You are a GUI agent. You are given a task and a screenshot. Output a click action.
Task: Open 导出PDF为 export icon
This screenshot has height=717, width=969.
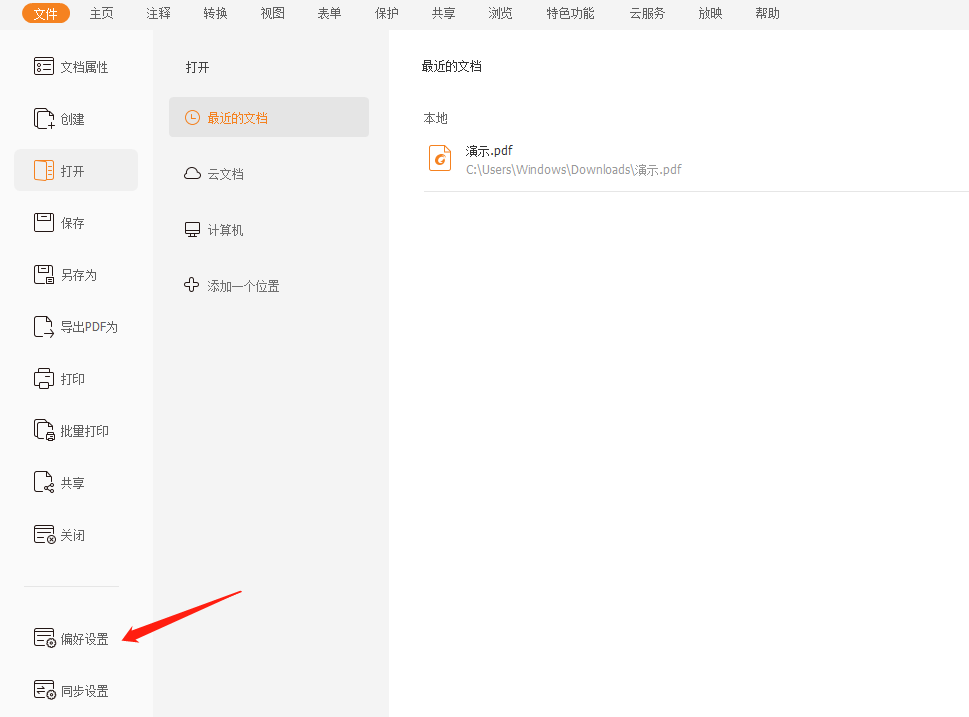44,327
